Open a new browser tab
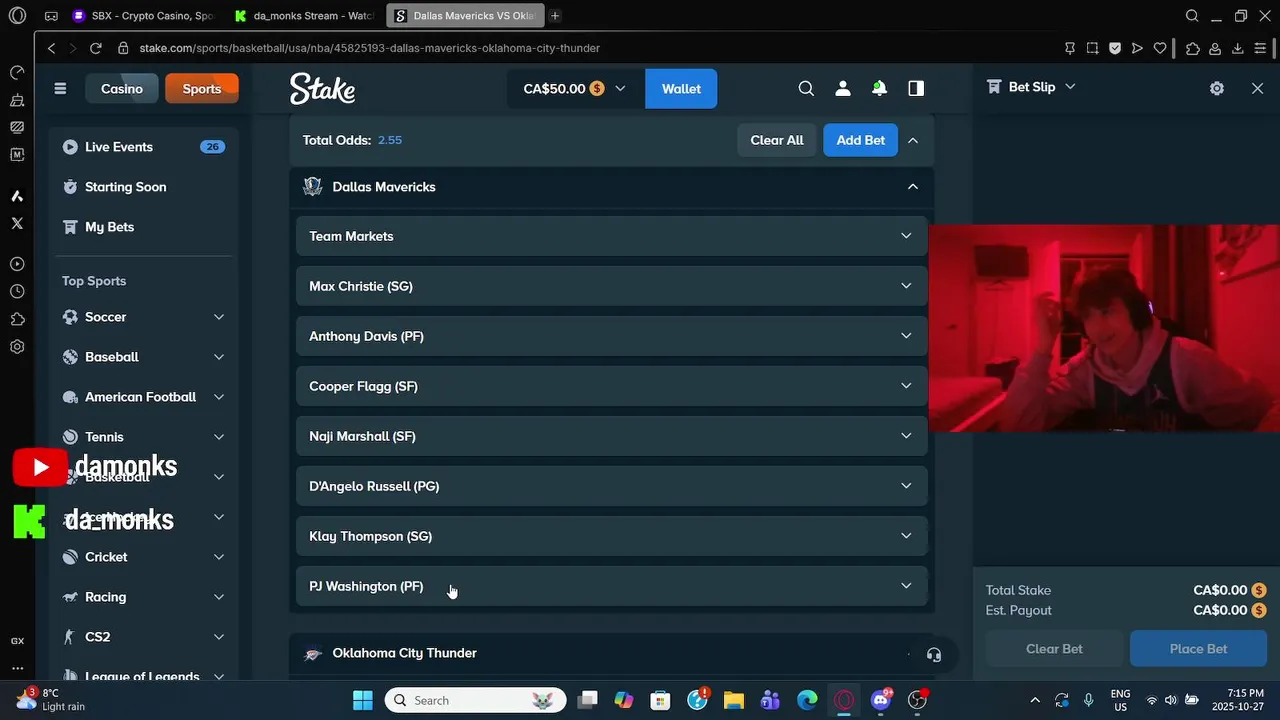 555,16
